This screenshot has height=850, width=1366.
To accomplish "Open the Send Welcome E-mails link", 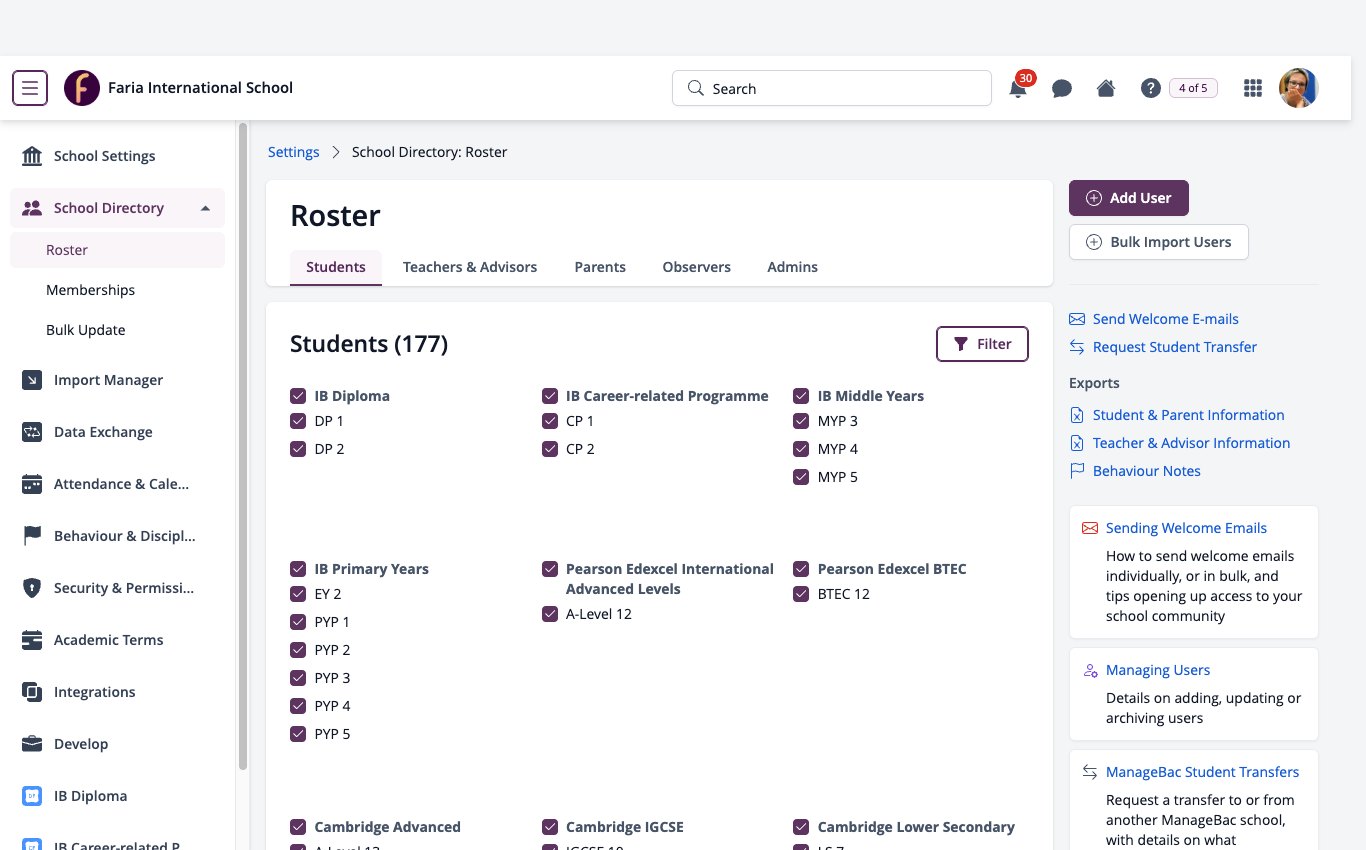I will point(1165,319).
